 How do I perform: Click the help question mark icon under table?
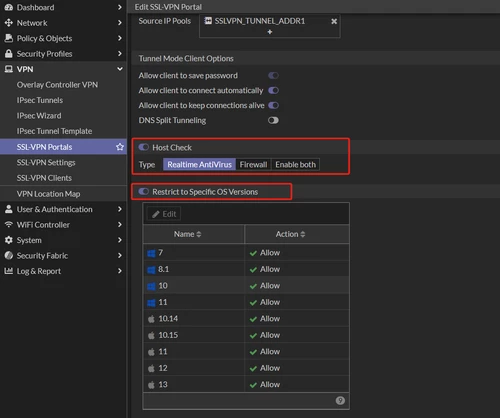coord(340,400)
